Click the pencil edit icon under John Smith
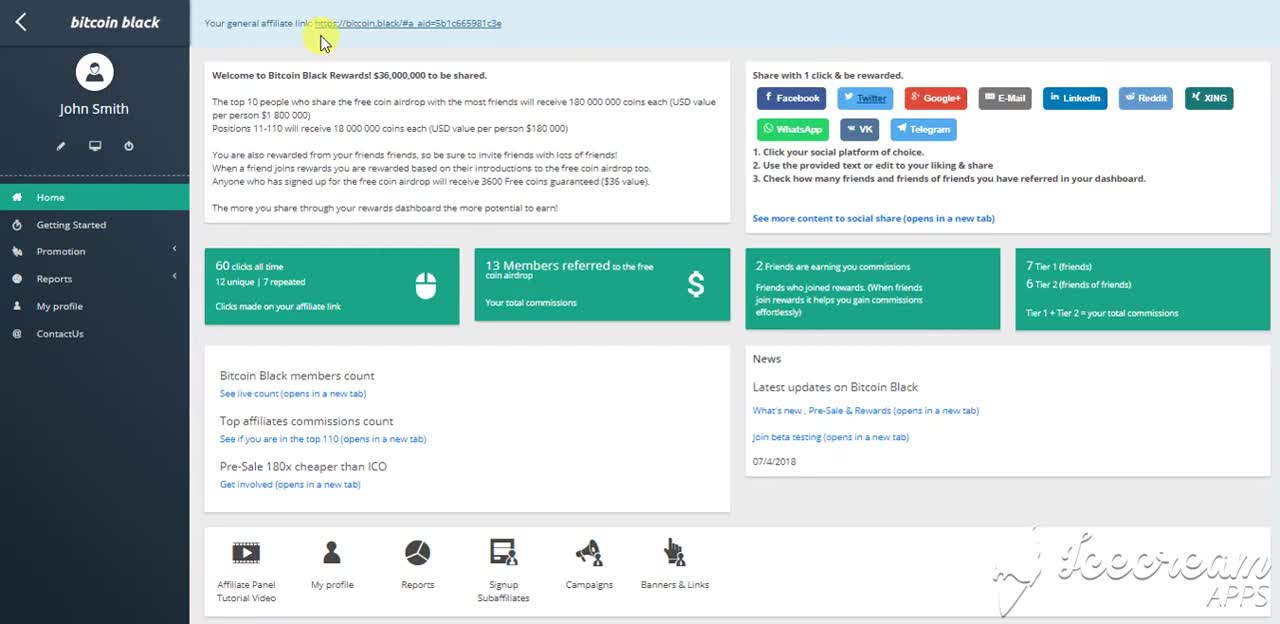The image size is (1280, 624). [x=61, y=146]
